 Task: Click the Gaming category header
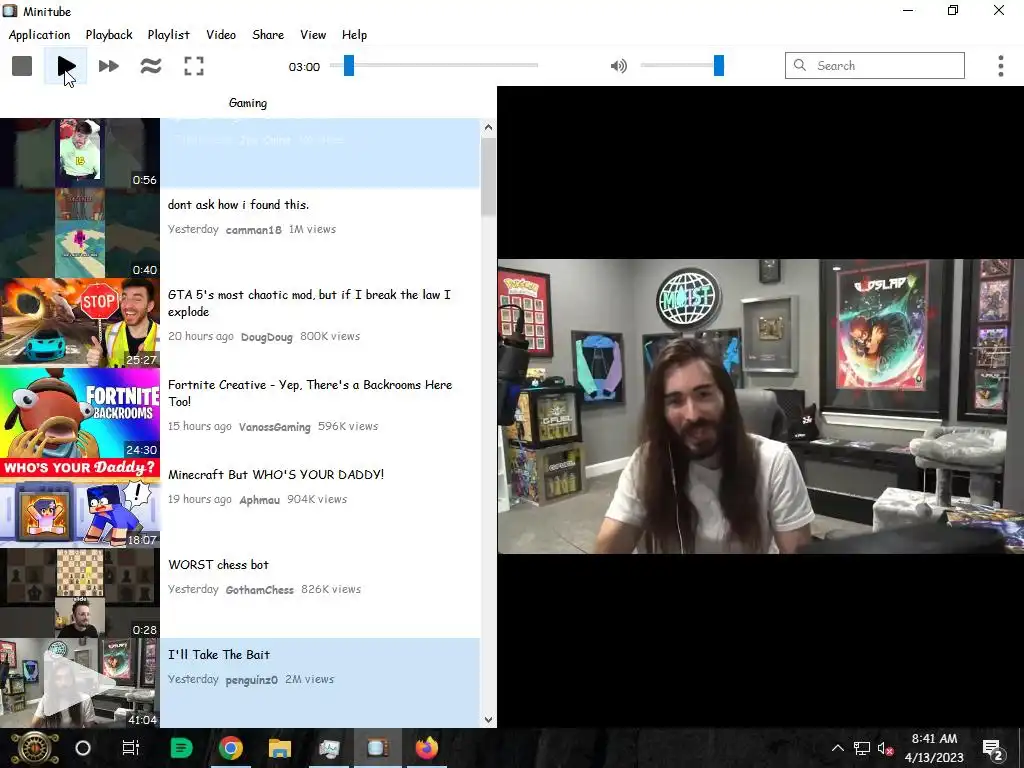(x=248, y=103)
